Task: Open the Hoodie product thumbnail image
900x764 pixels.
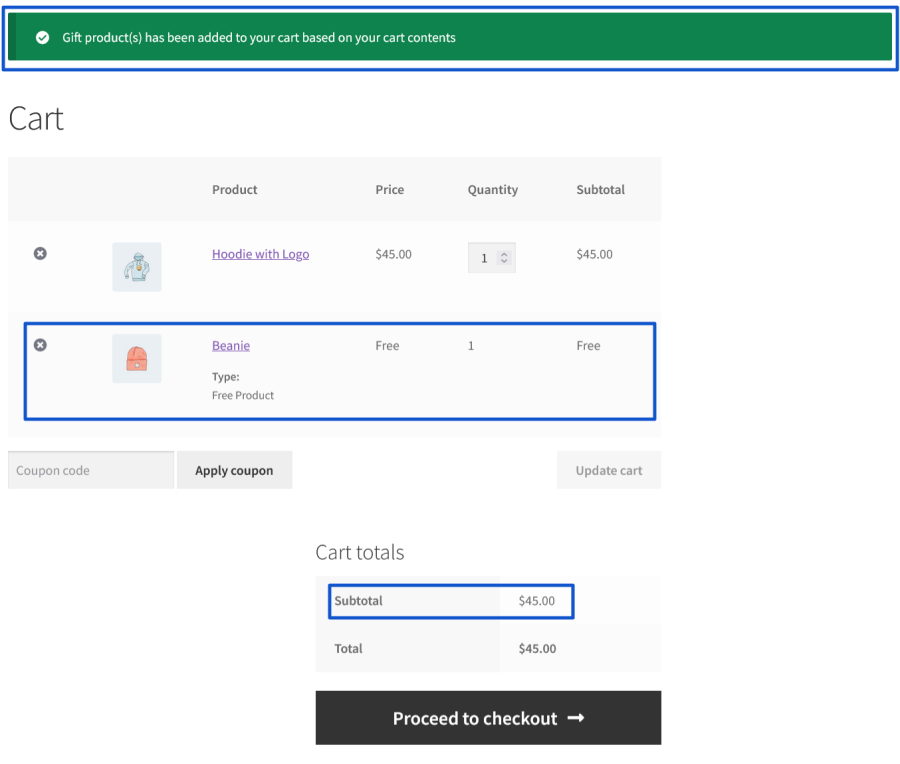Action: 136,267
